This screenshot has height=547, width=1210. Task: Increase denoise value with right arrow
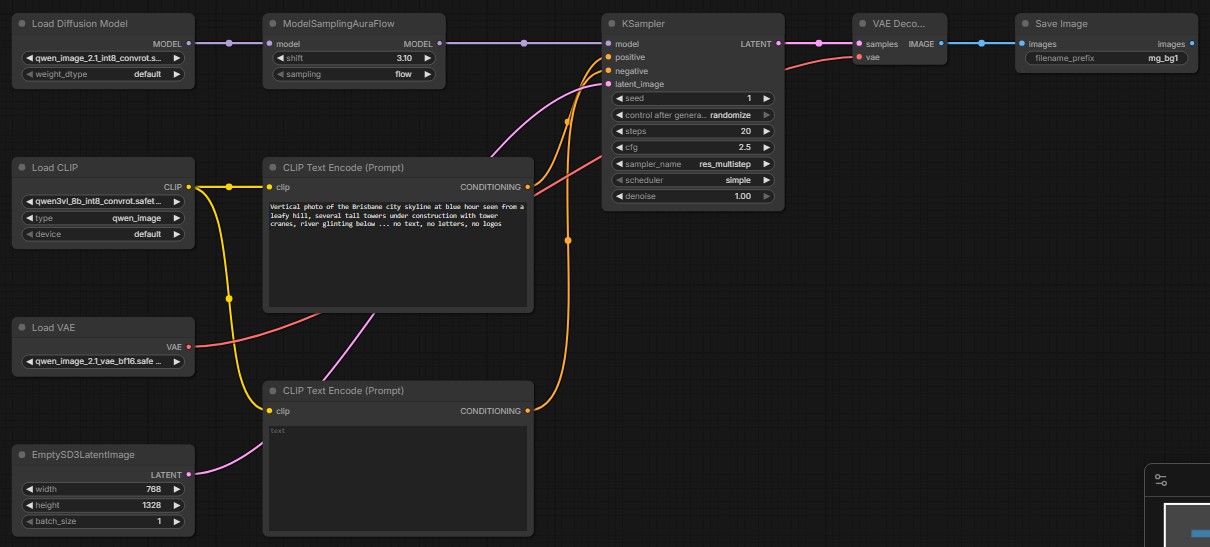(766, 196)
